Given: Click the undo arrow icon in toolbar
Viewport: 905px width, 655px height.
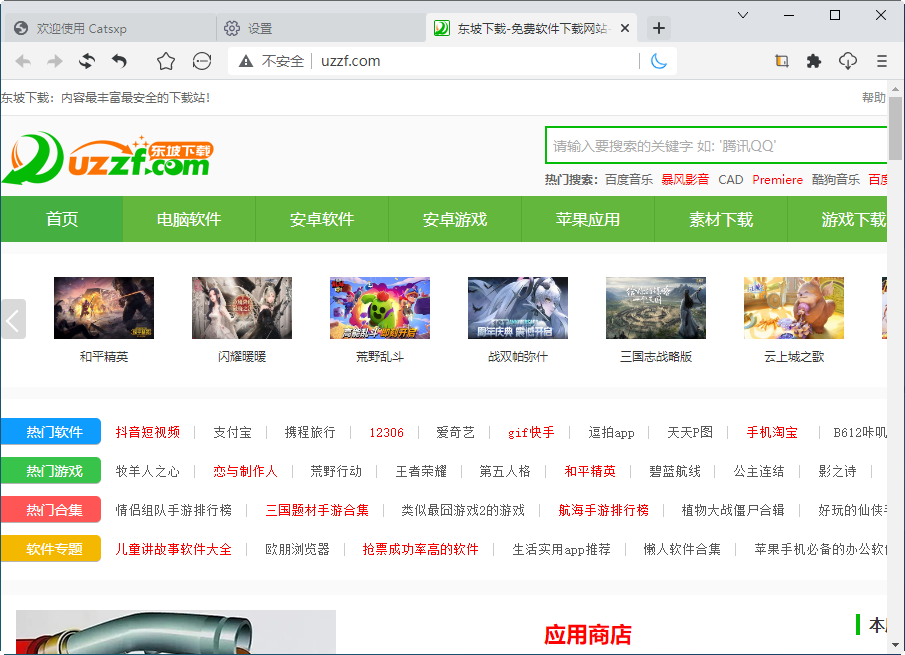Looking at the screenshot, I should tap(119, 61).
